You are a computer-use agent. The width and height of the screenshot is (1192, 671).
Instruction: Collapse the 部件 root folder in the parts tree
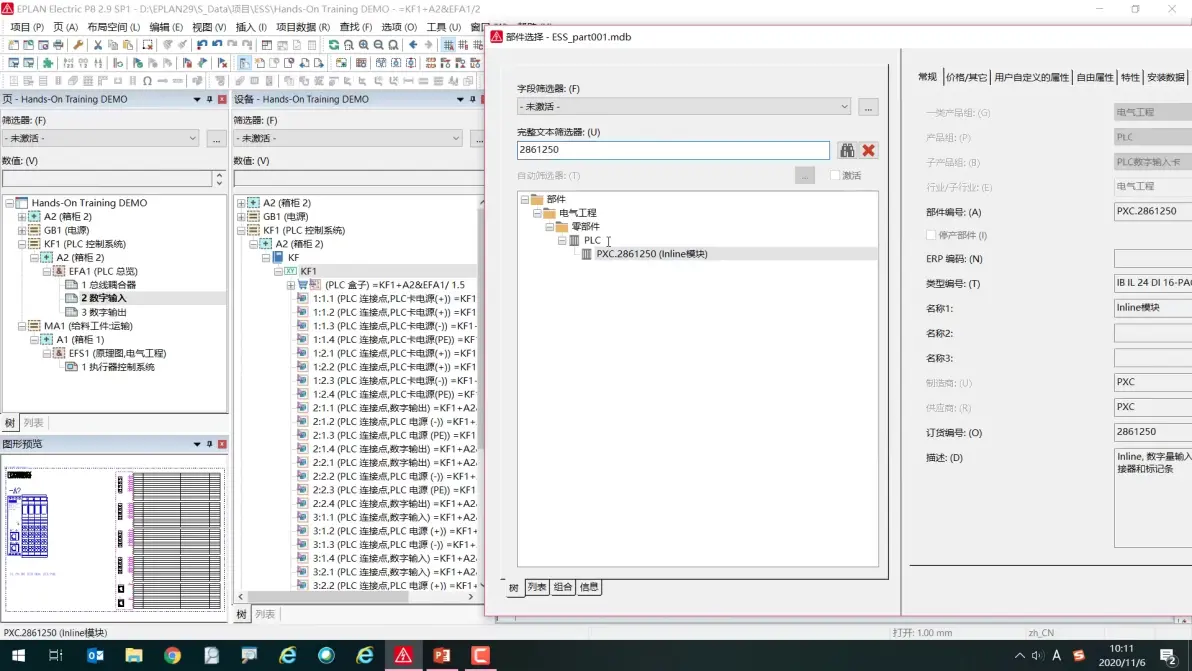tap(525, 199)
